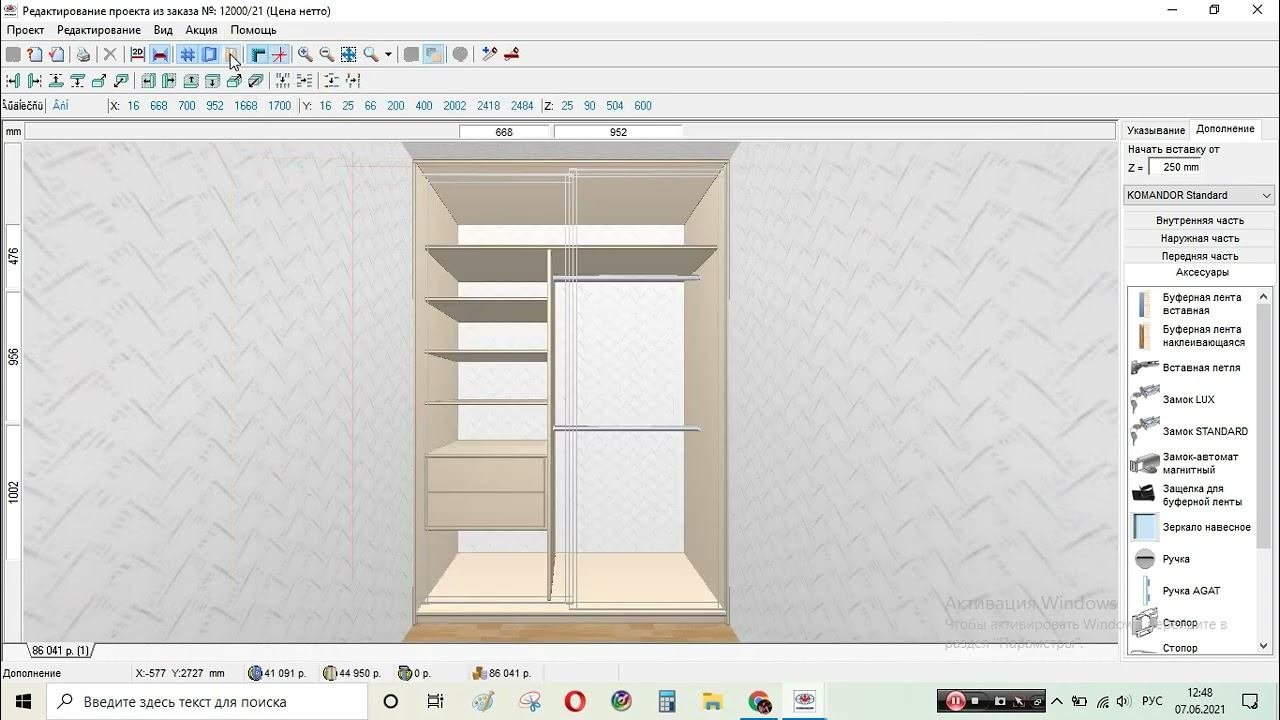
Task: Open the Редактирование menu
Action: [x=98, y=30]
